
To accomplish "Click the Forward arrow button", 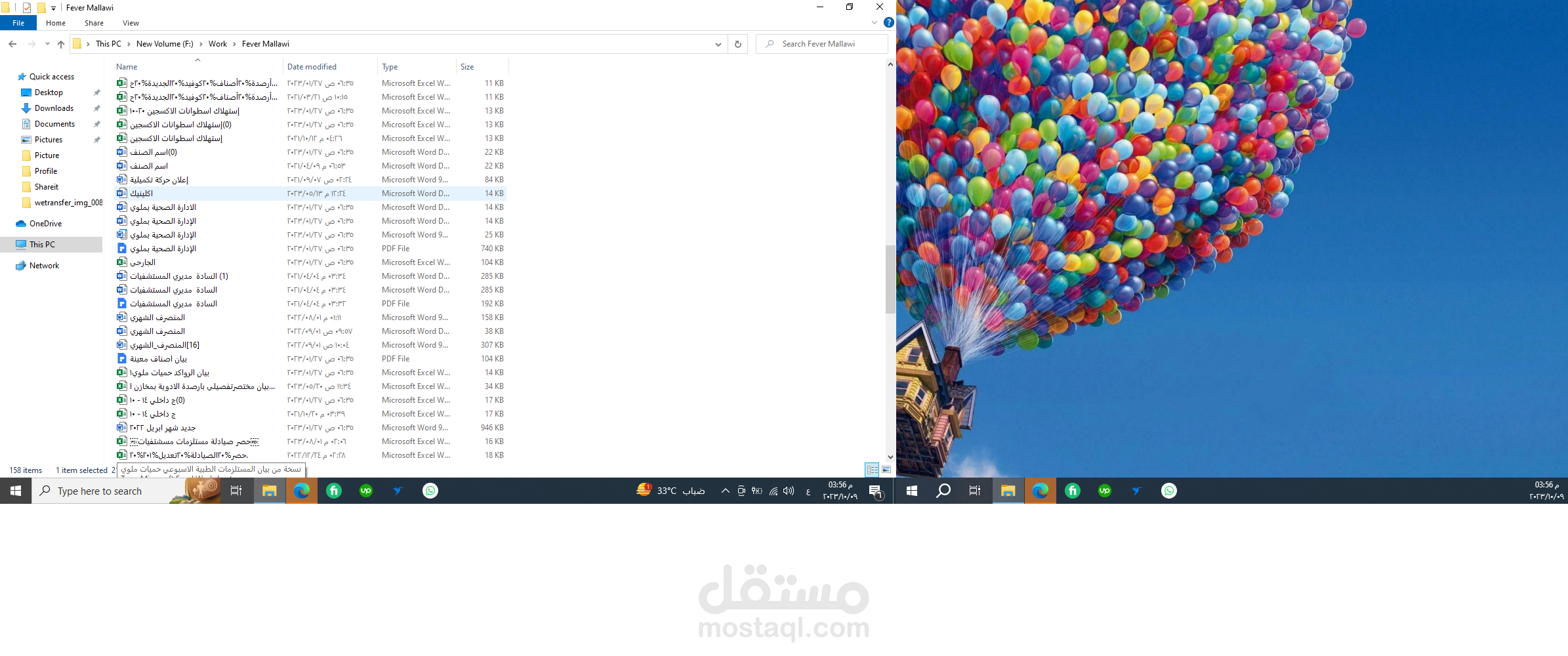I will [x=31, y=44].
